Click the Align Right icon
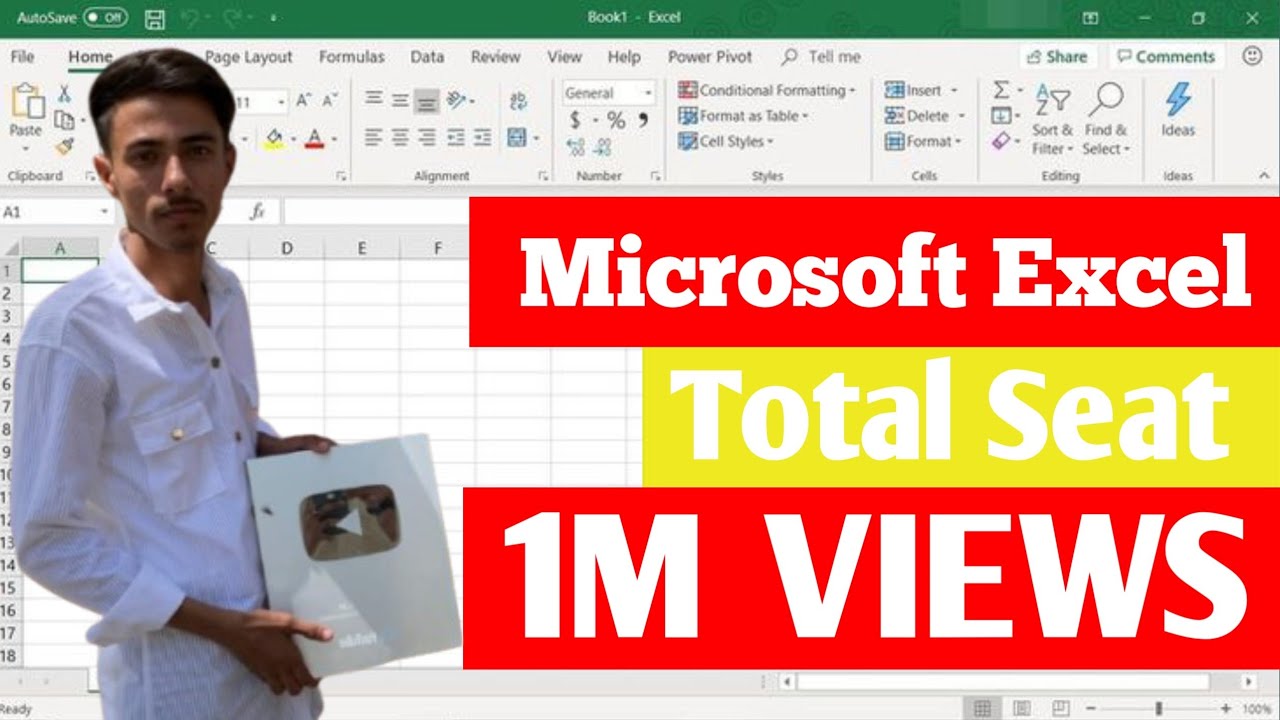This screenshot has height=720, width=1280. pos(427,138)
